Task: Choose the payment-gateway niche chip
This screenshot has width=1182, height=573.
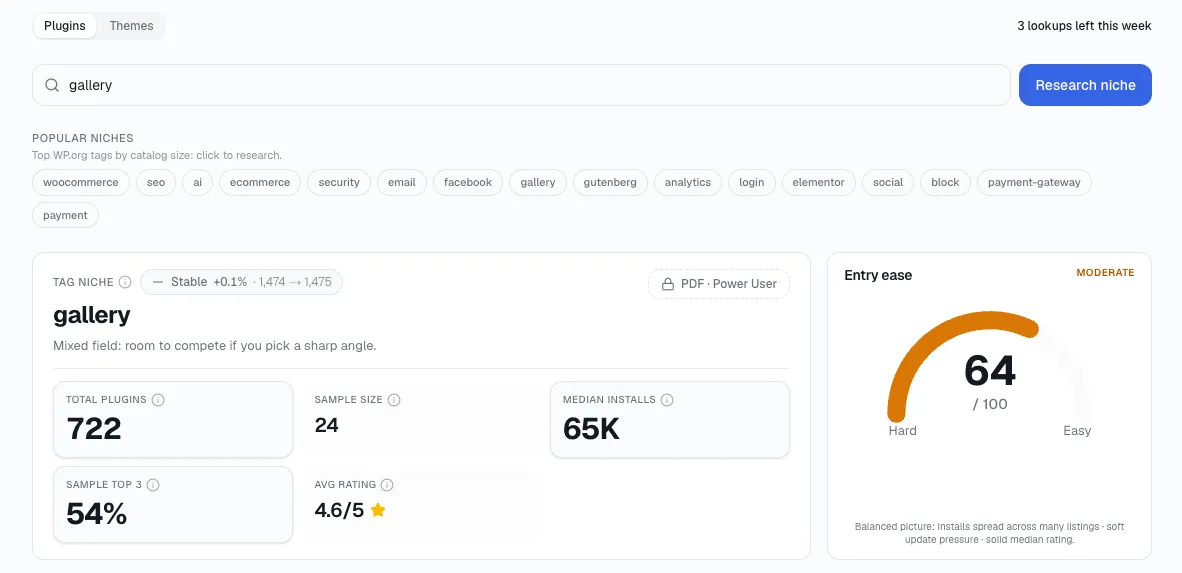Action: coord(1033,182)
